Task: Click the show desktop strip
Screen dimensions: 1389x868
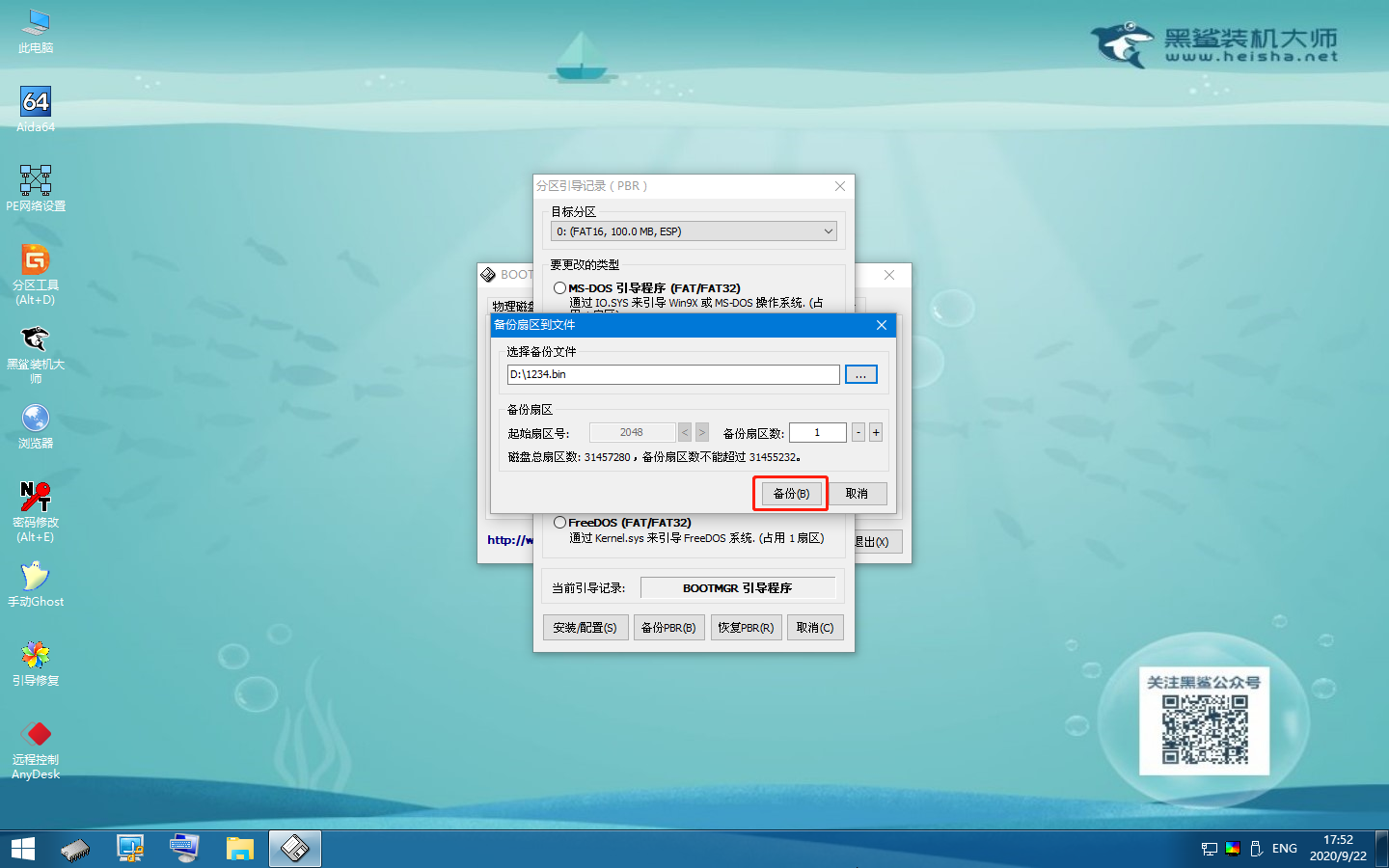Action: click(1383, 849)
